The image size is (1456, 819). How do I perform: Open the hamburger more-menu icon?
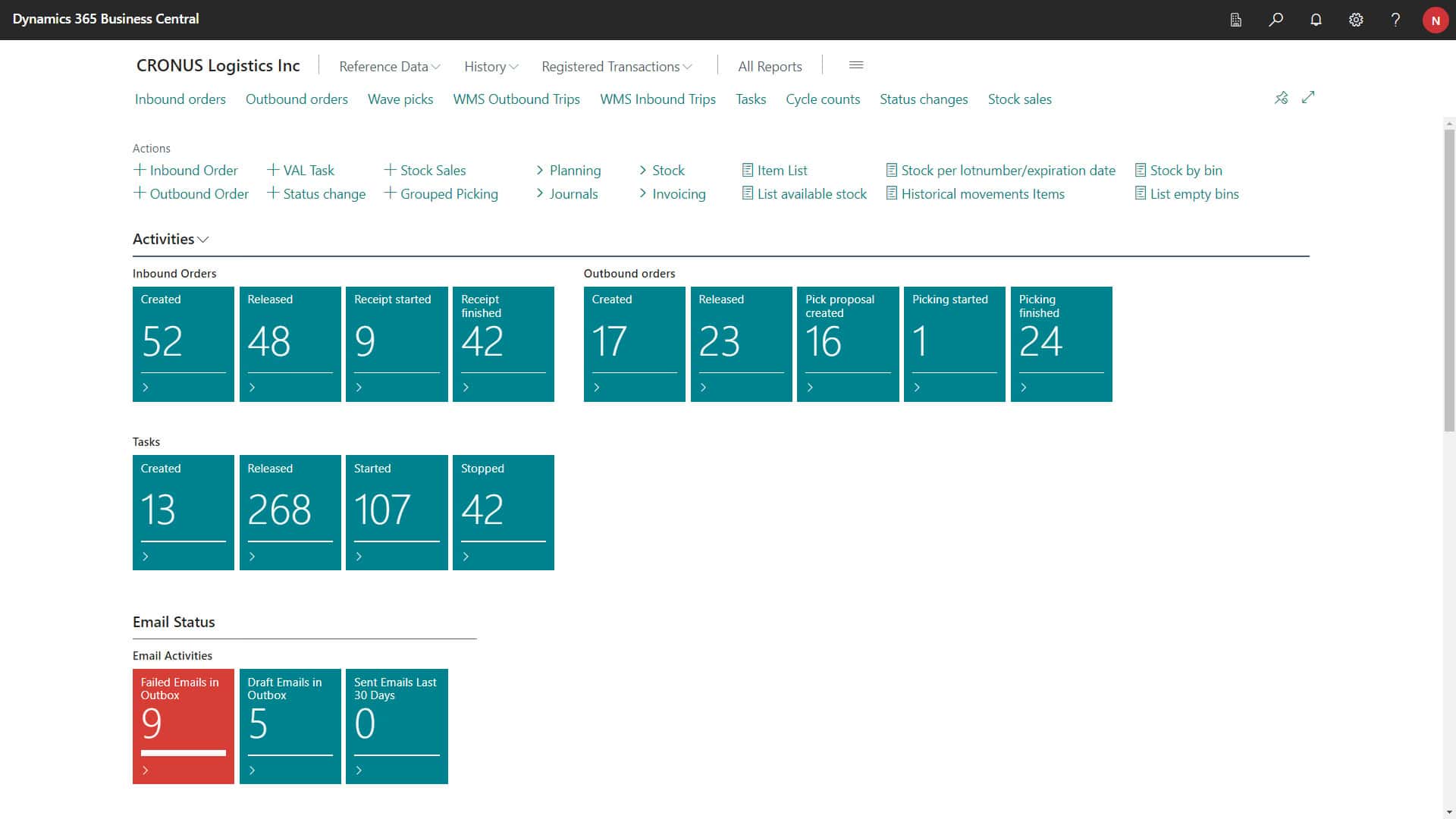coord(856,65)
